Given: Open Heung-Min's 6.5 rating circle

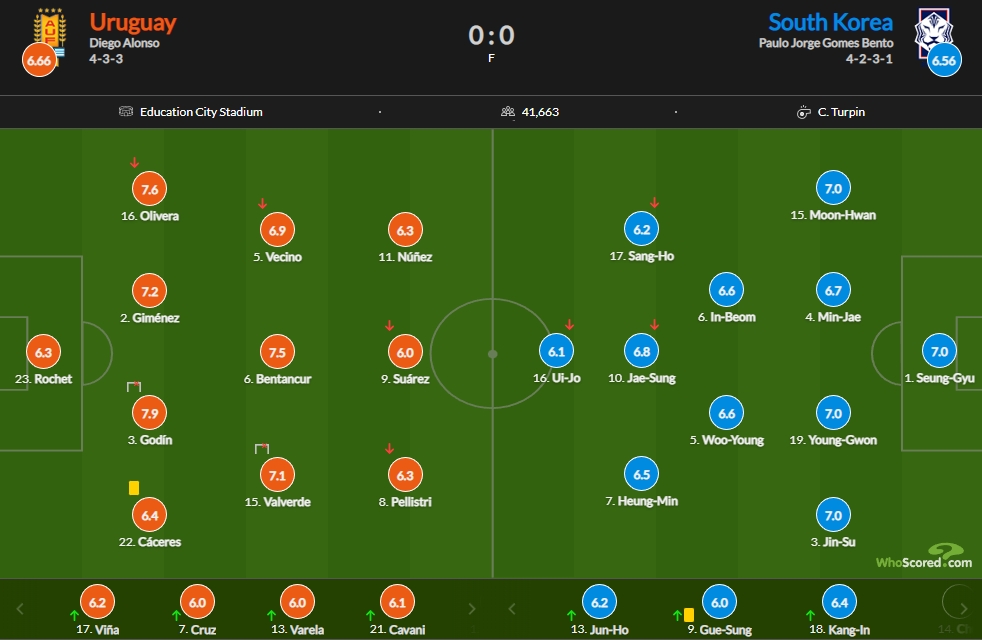Looking at the screenshot, I should (642, 474).
